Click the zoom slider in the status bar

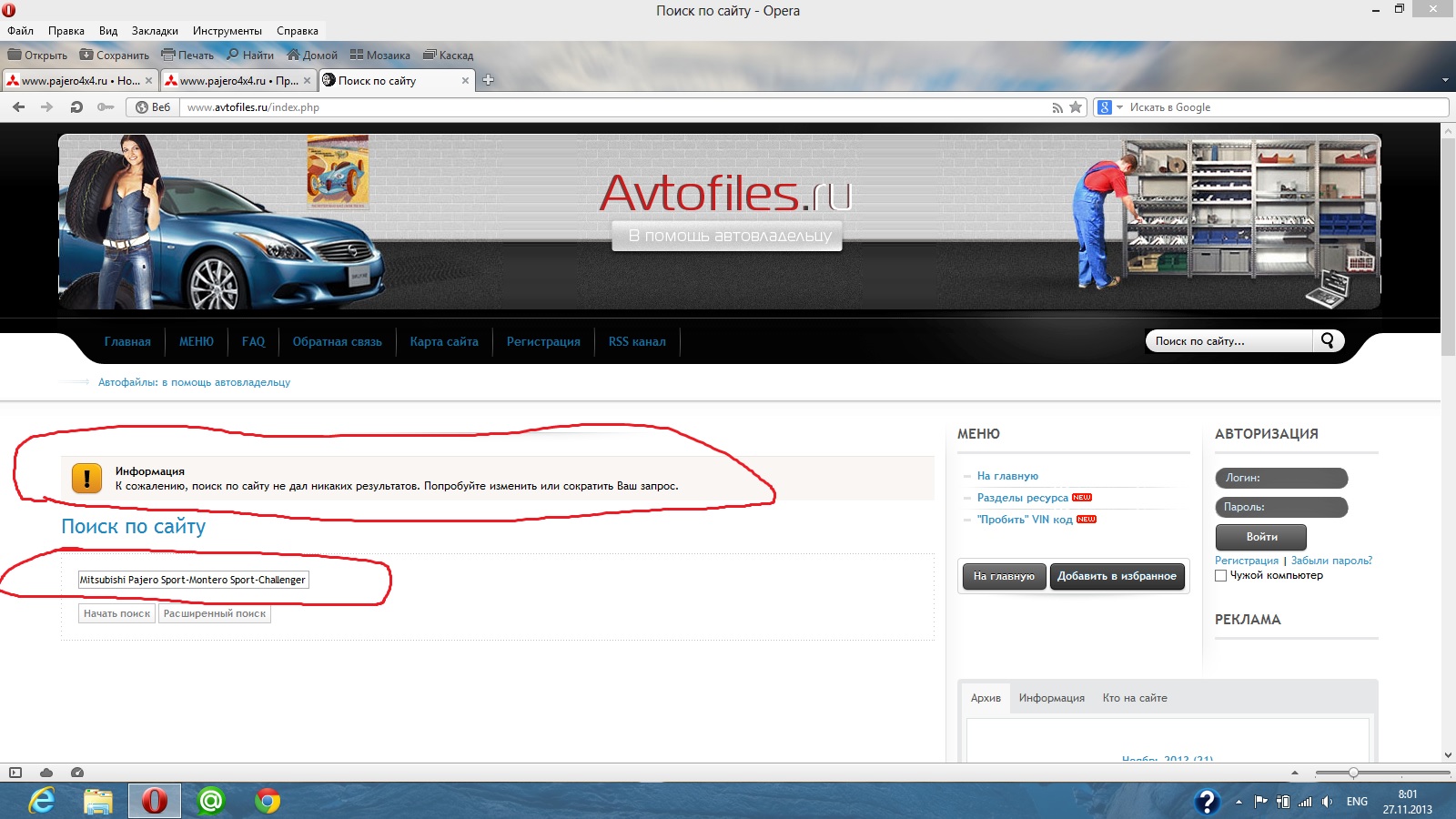[x=1353, y=773]
